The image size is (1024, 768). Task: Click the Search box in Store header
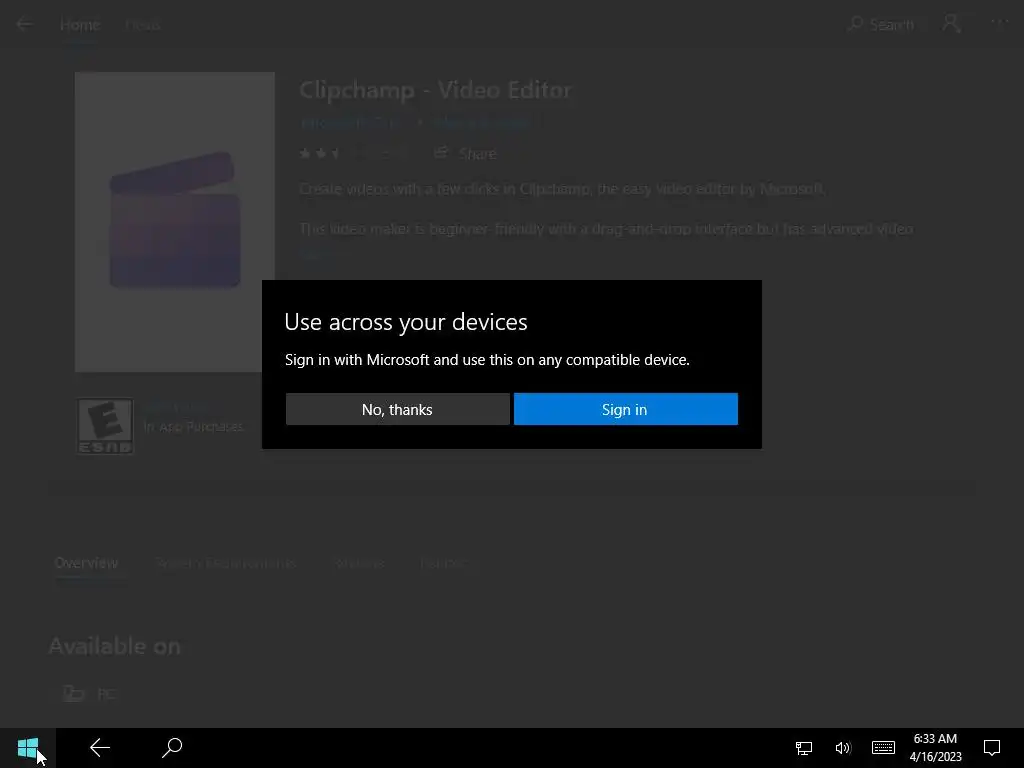tap(881, 25)
